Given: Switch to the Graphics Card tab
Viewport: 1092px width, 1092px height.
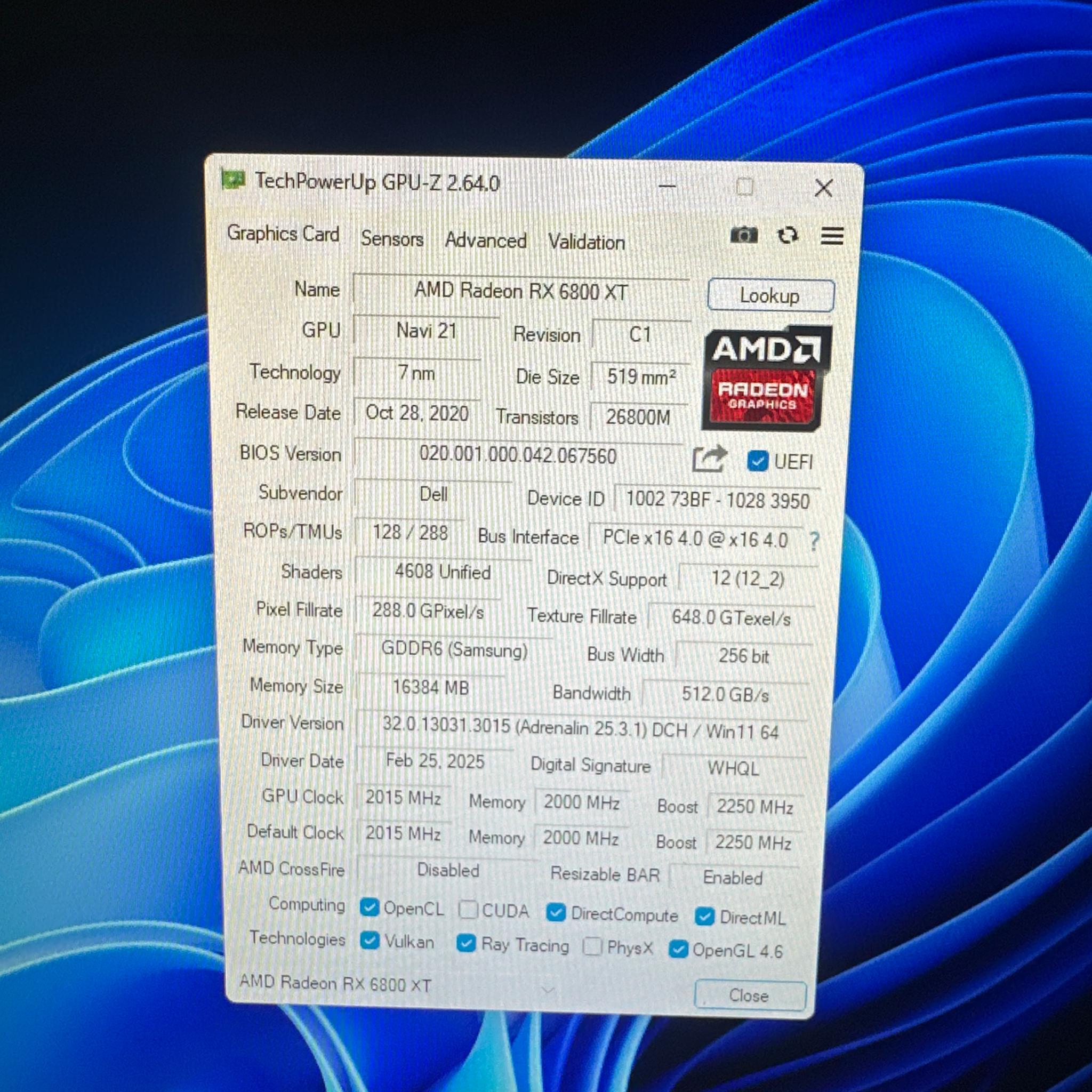Looking at the screenshot, I should 283,233.
